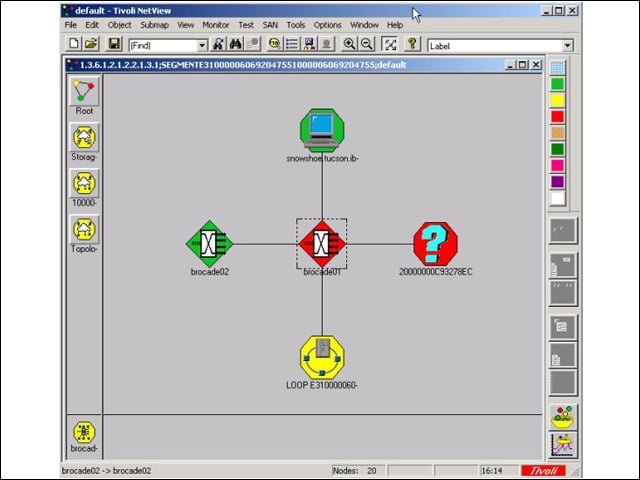Click the grey panel button with document and label
The width and height of the screenshot is (640, 480).
(563, 265)
